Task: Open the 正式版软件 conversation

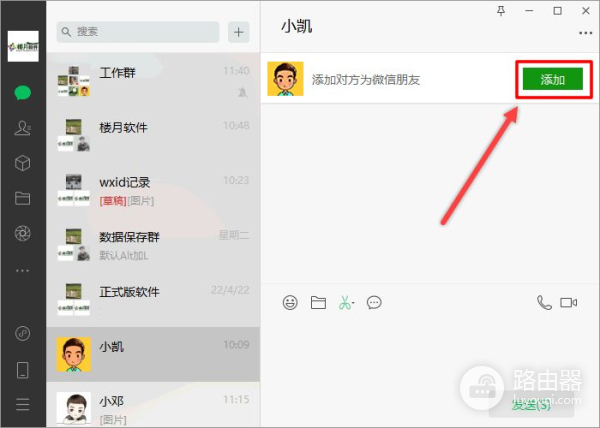Action: click(x=153, y=299)
